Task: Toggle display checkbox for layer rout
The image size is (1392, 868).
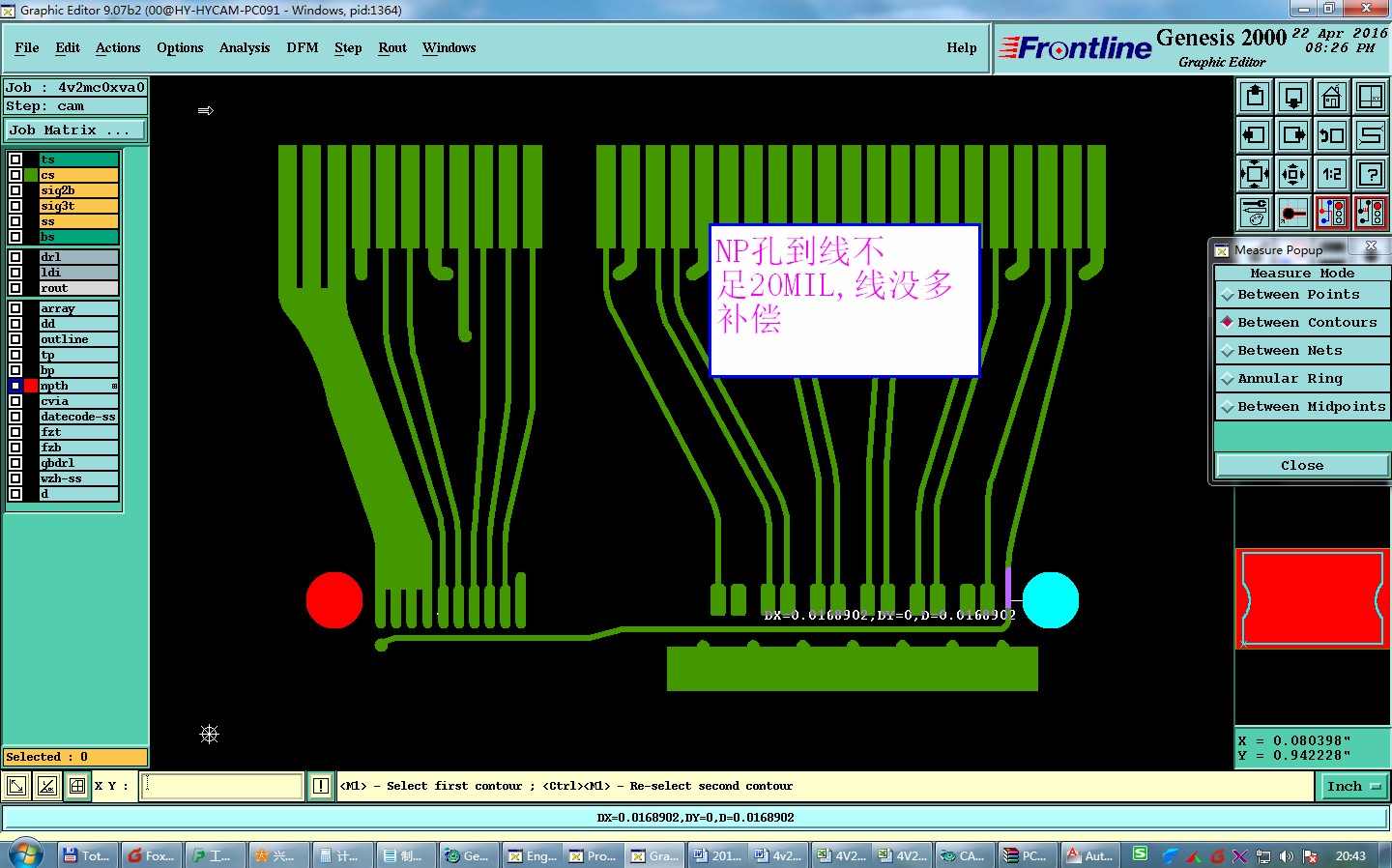Action: click(15, 288)
